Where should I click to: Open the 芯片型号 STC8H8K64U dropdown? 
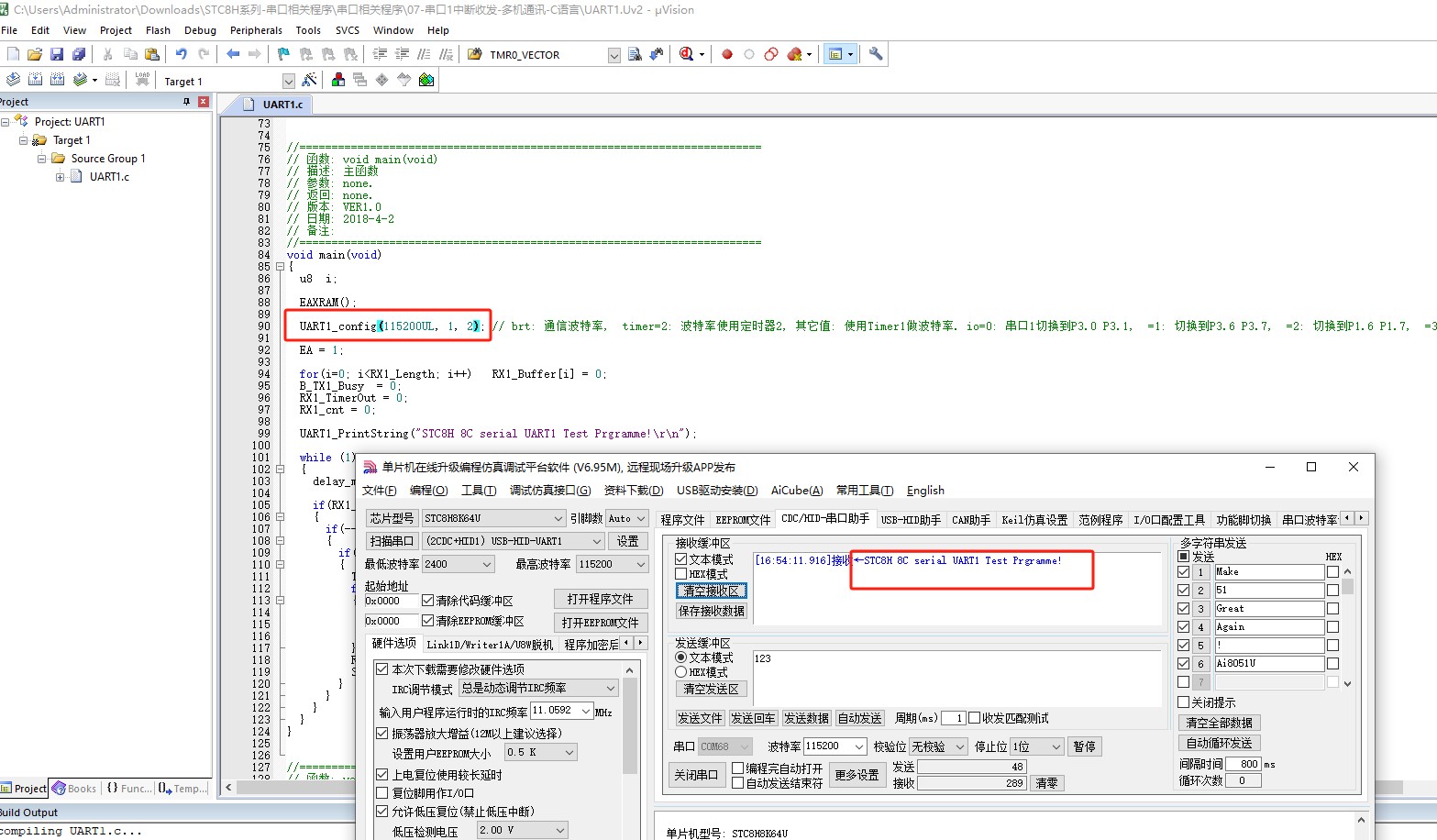(493, 518)
